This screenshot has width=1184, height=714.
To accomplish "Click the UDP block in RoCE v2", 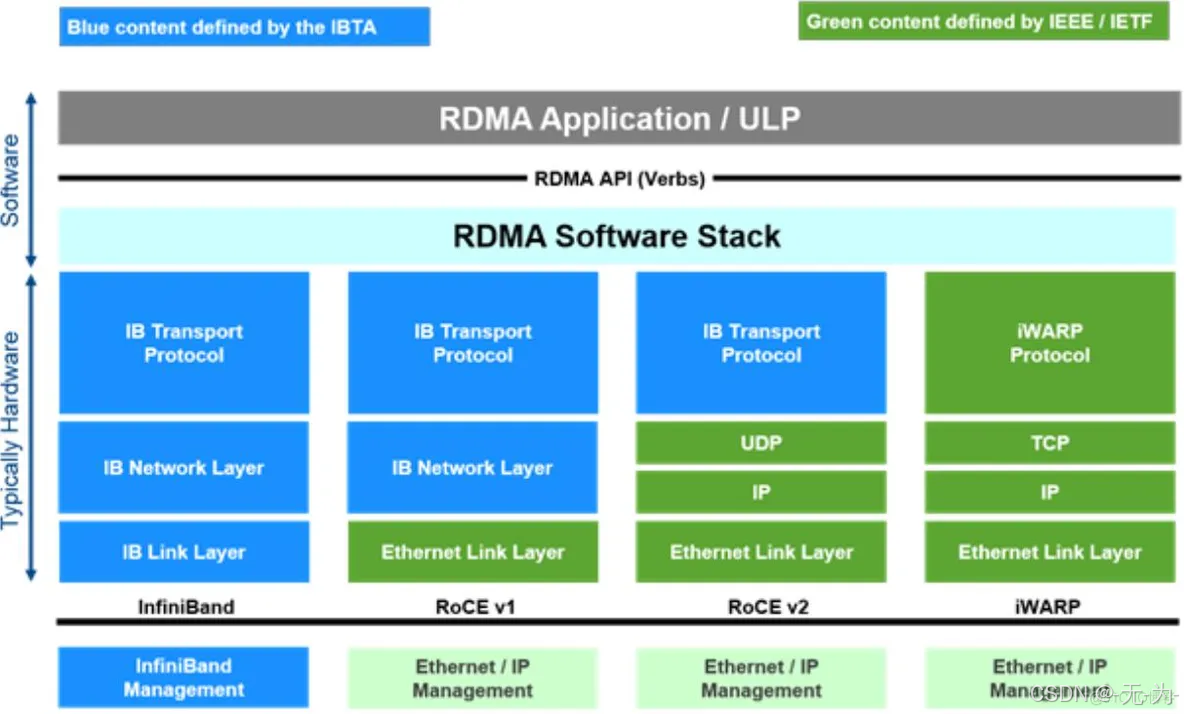I will click(760, 443).
